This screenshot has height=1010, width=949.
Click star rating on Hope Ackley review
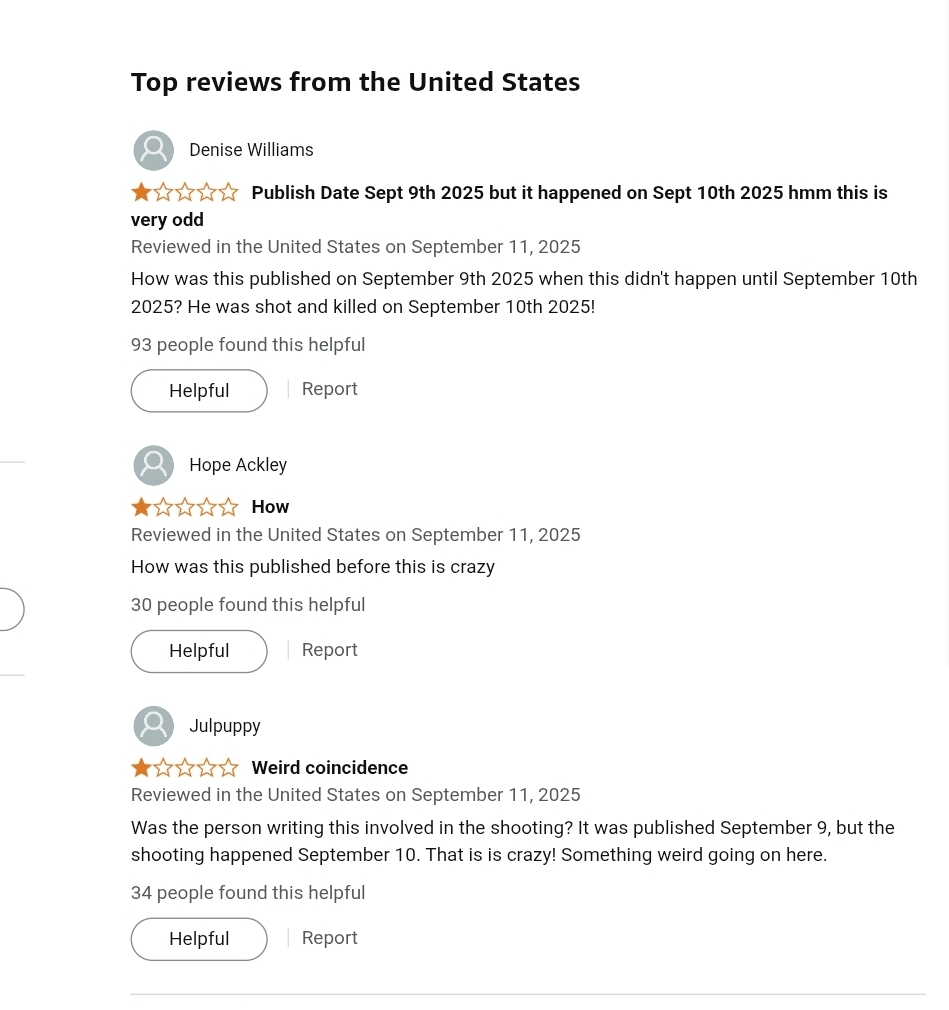point(185,507)
